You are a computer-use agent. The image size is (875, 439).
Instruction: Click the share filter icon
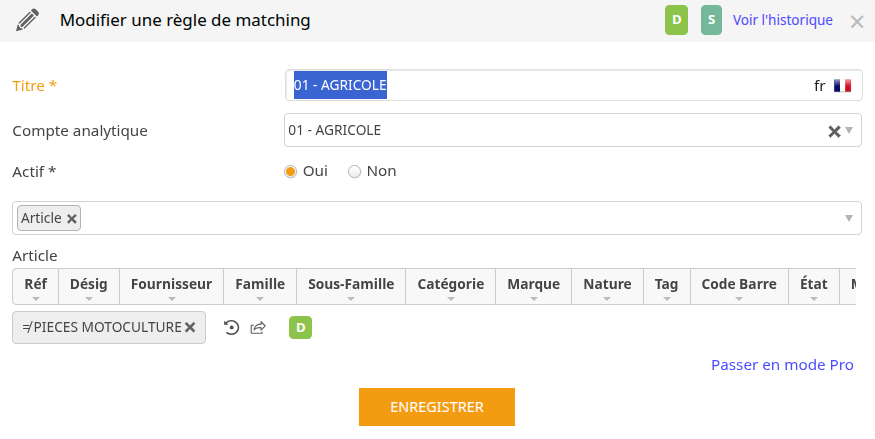(x=258, y=327)
